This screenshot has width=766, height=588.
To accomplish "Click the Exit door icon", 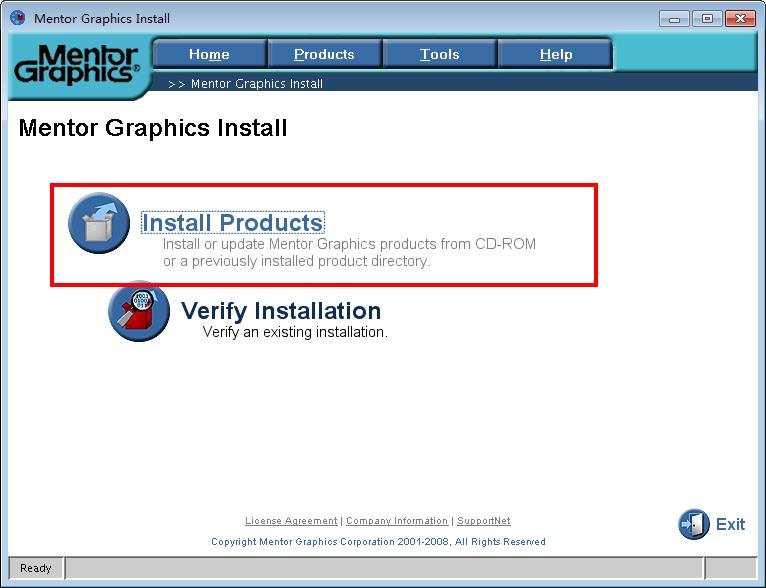I will tap(694, 524).
